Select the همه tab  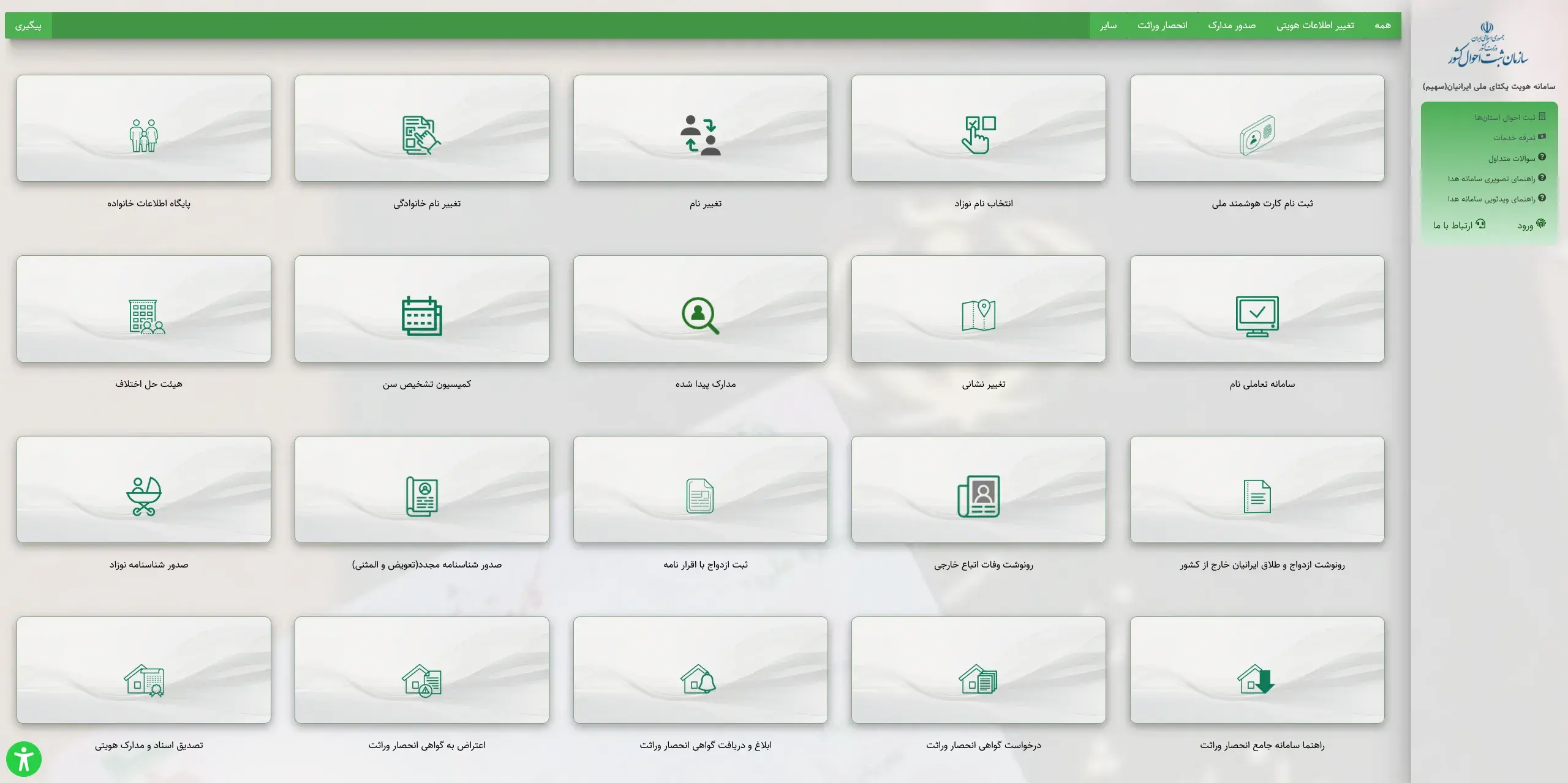[x=1382, y=25]
